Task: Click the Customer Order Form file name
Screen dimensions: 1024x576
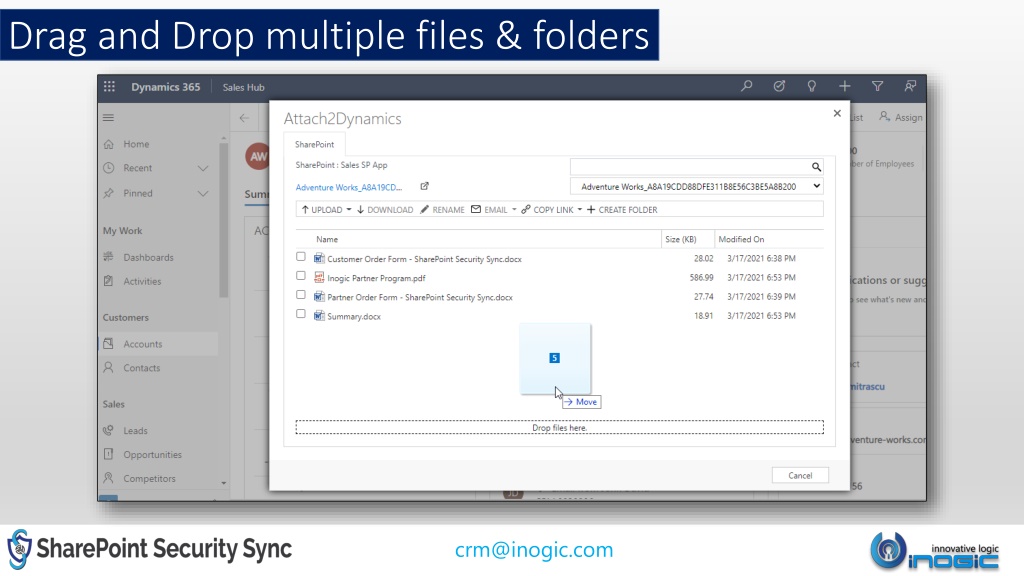Action: 424,259
